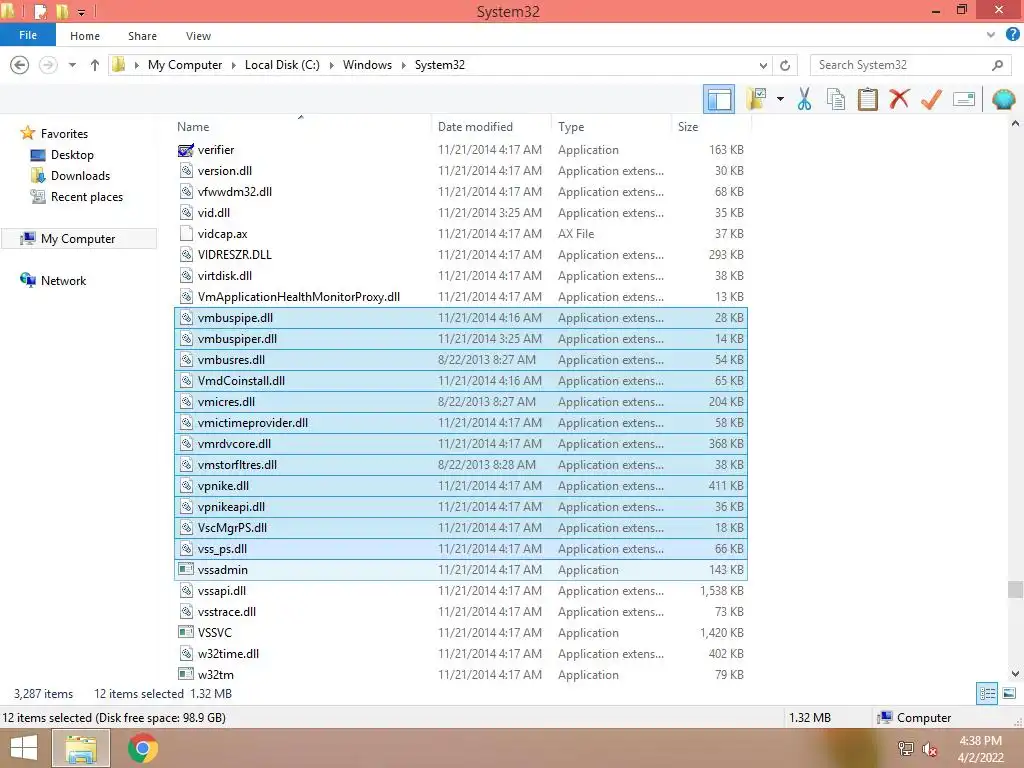This screenshot has height=768, width=1024.
Task: Select the w32tm application file
Action: click(x=460, y=674)
